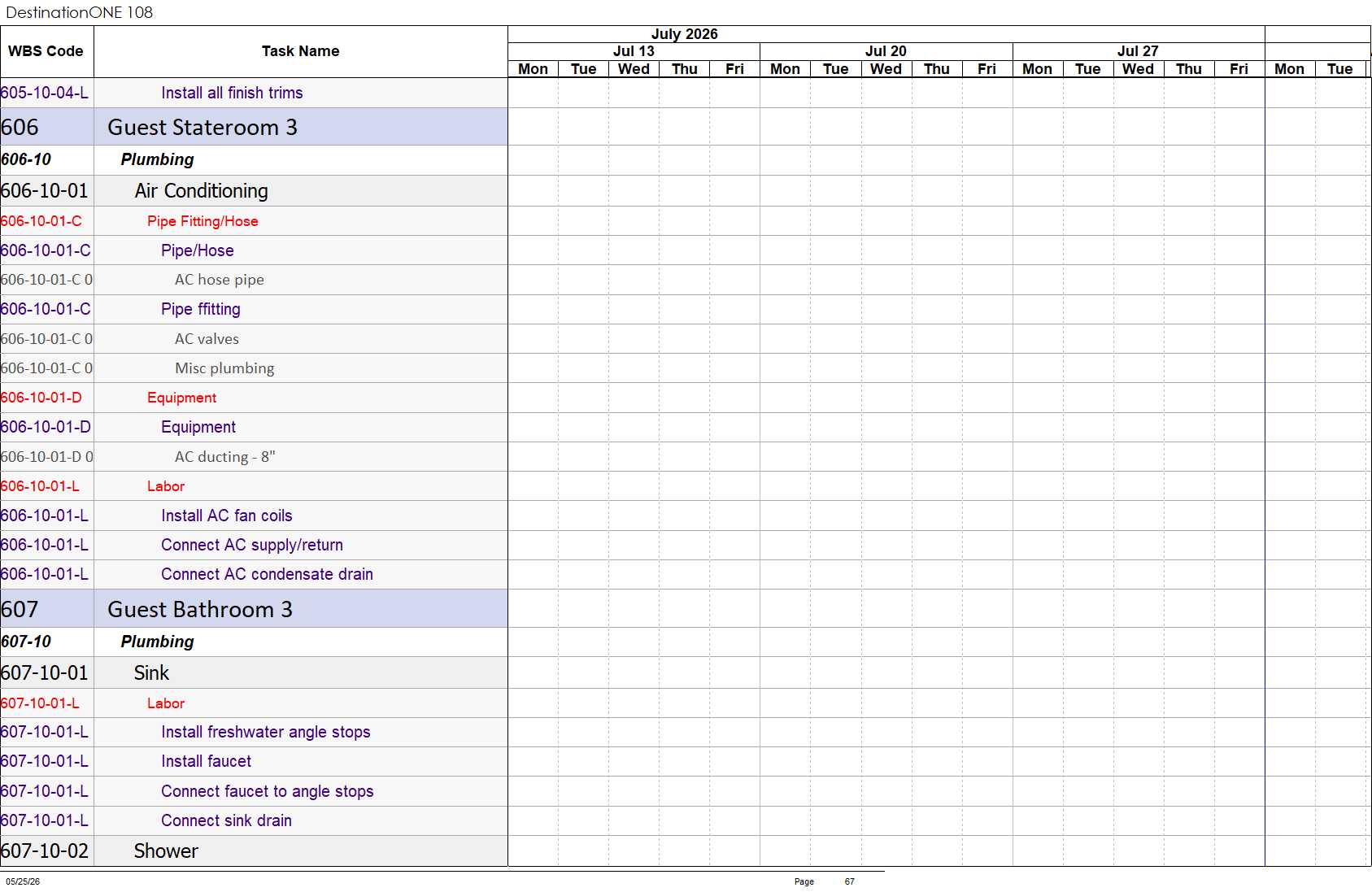Screen dimensions: 1372x892
Task: Click Wed under the Jul 27 week
Action: coord(1138,69)
